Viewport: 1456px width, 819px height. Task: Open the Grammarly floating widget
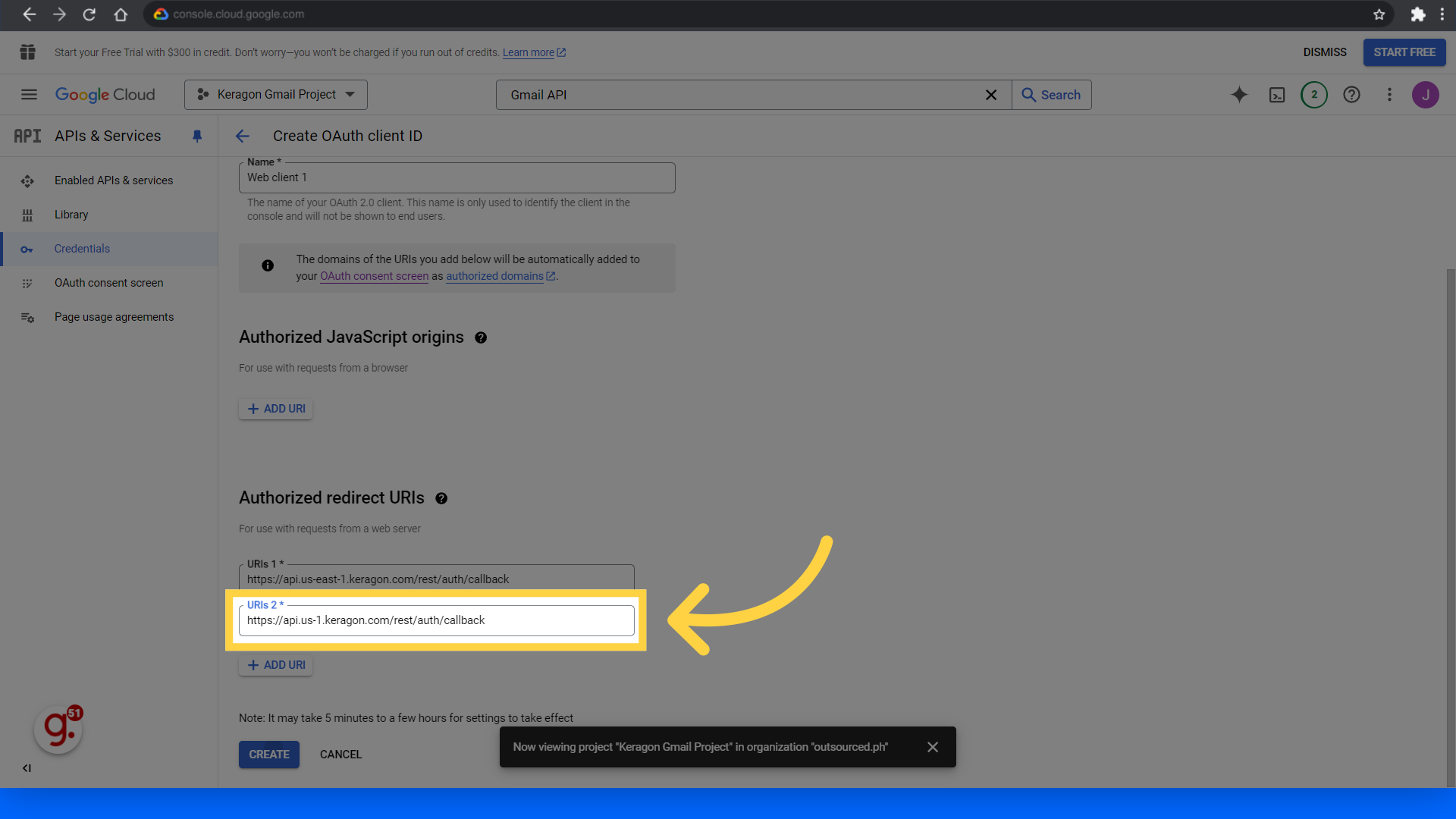coord(58,730)
